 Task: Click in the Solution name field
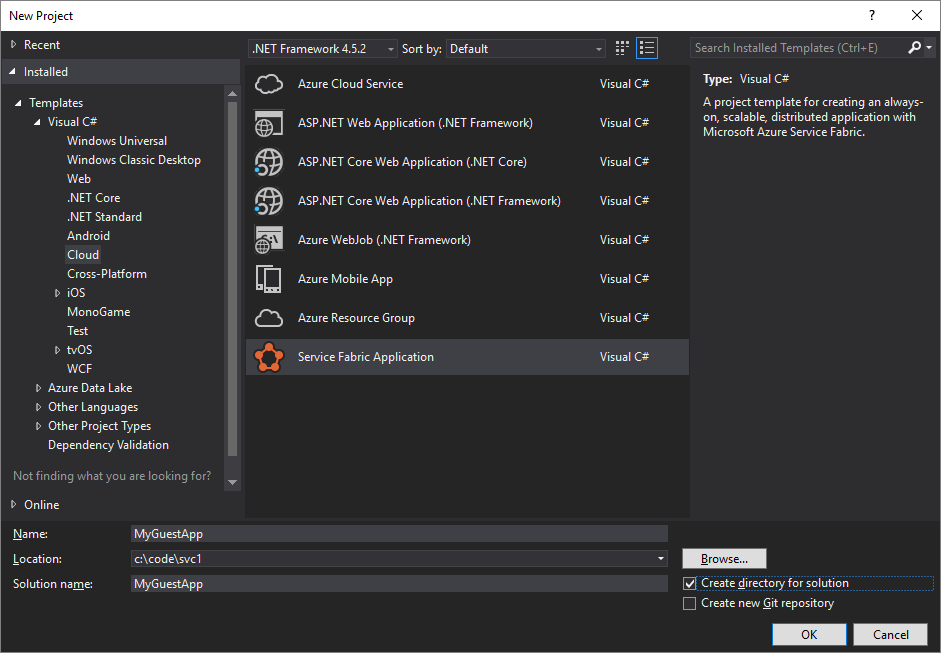[x=400, y=583]
